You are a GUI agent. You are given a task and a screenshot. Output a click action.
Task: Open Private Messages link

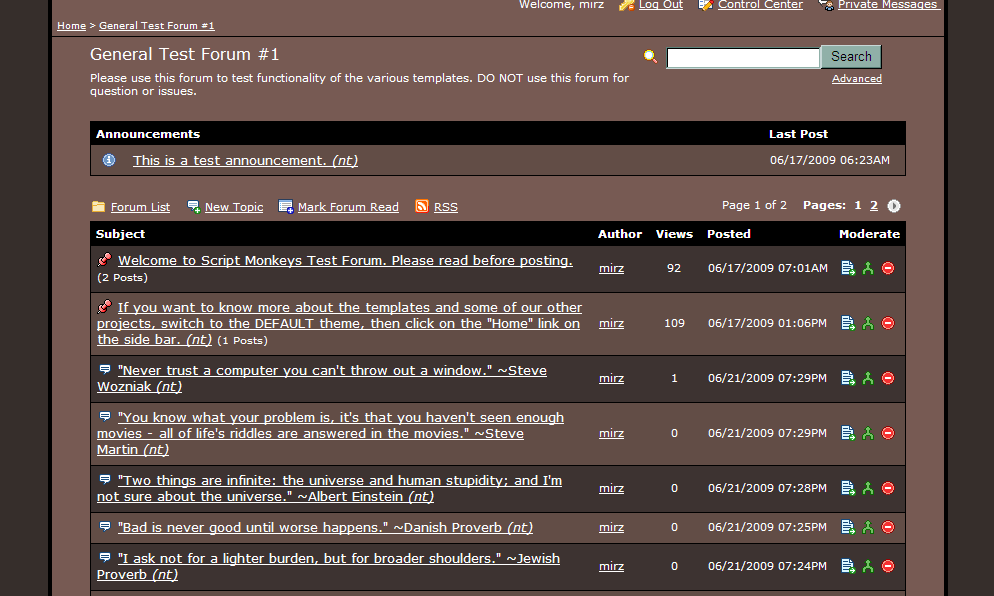tap(888, 4)
